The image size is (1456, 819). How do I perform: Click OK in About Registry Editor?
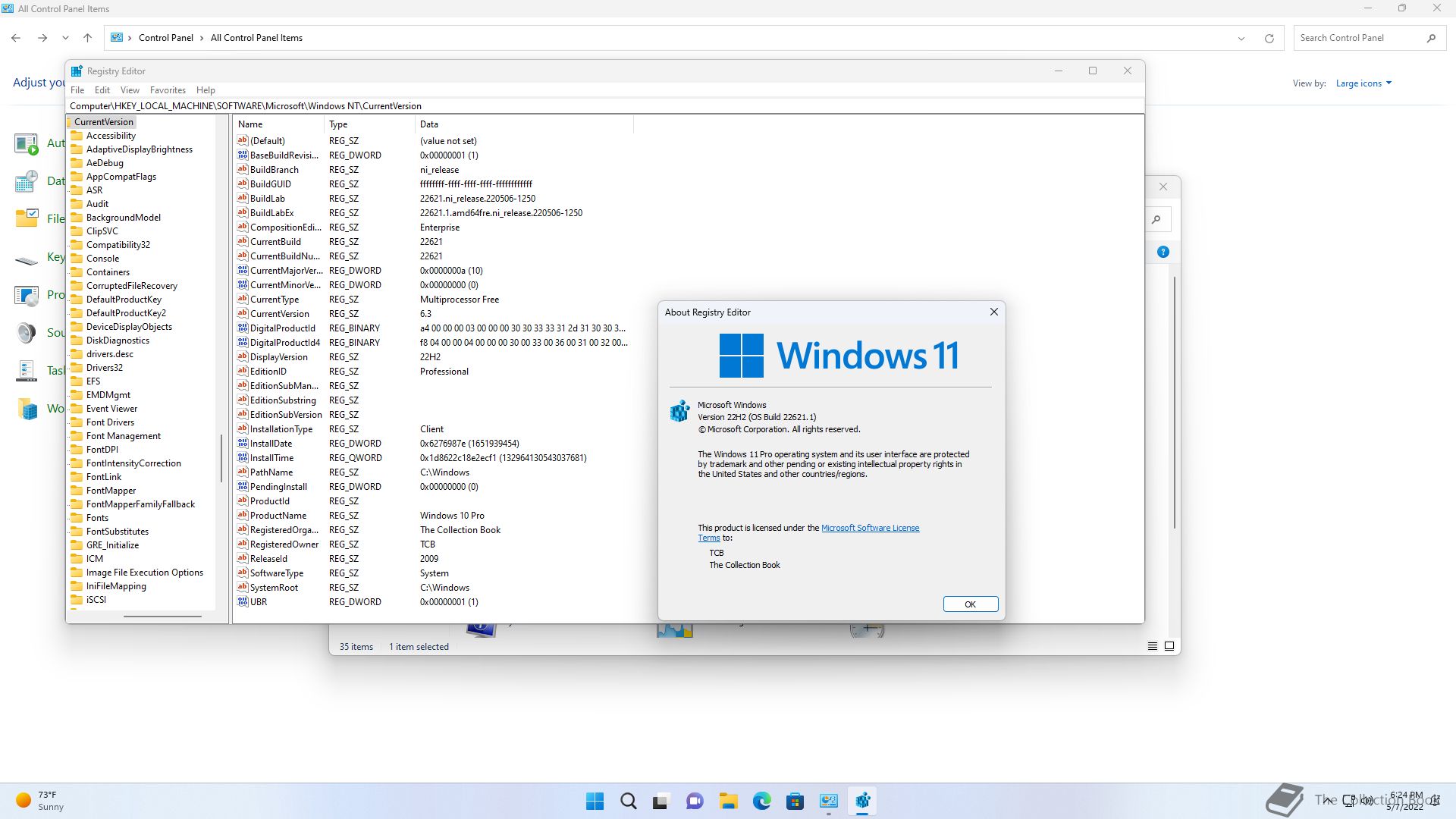point(970,604)
